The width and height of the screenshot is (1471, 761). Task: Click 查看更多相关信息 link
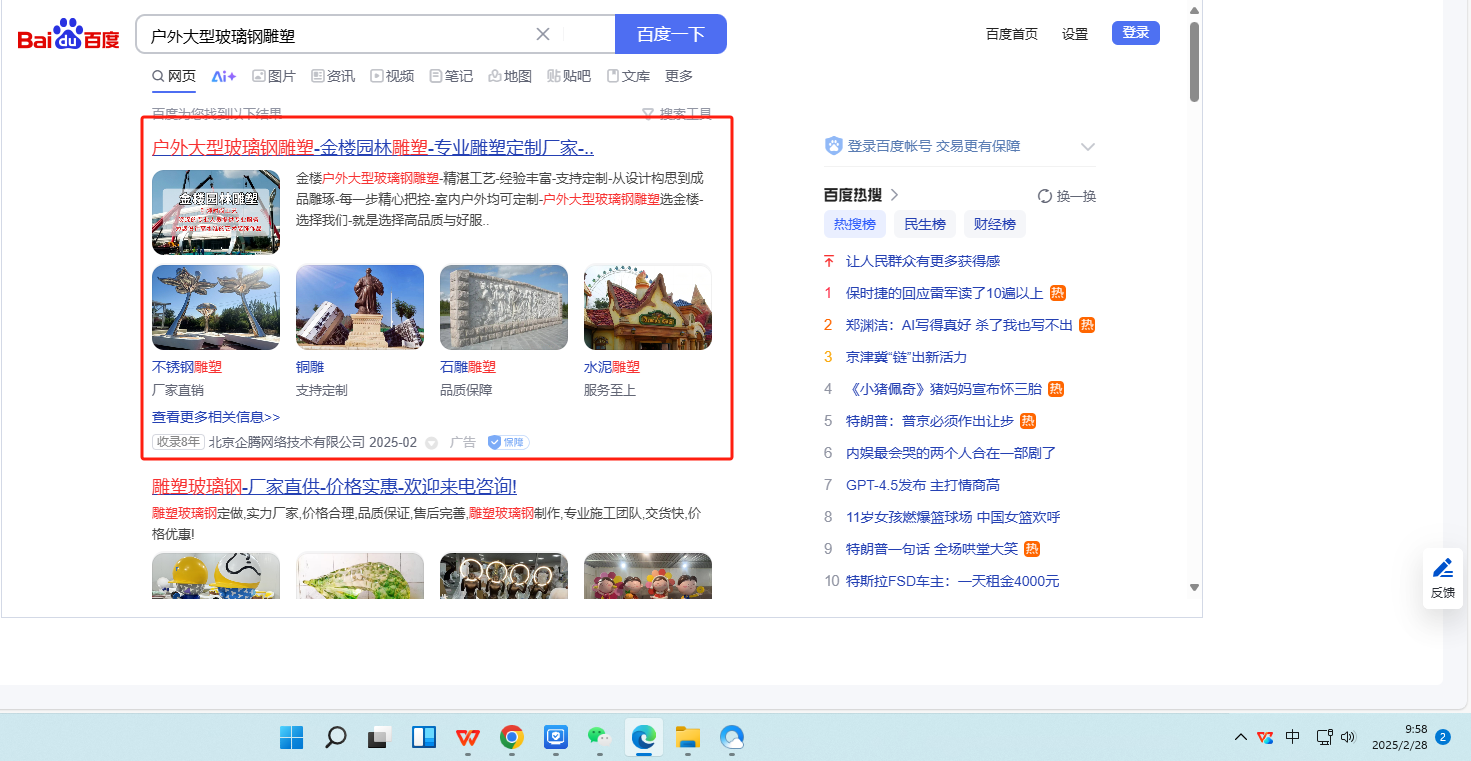click(216, 417)
